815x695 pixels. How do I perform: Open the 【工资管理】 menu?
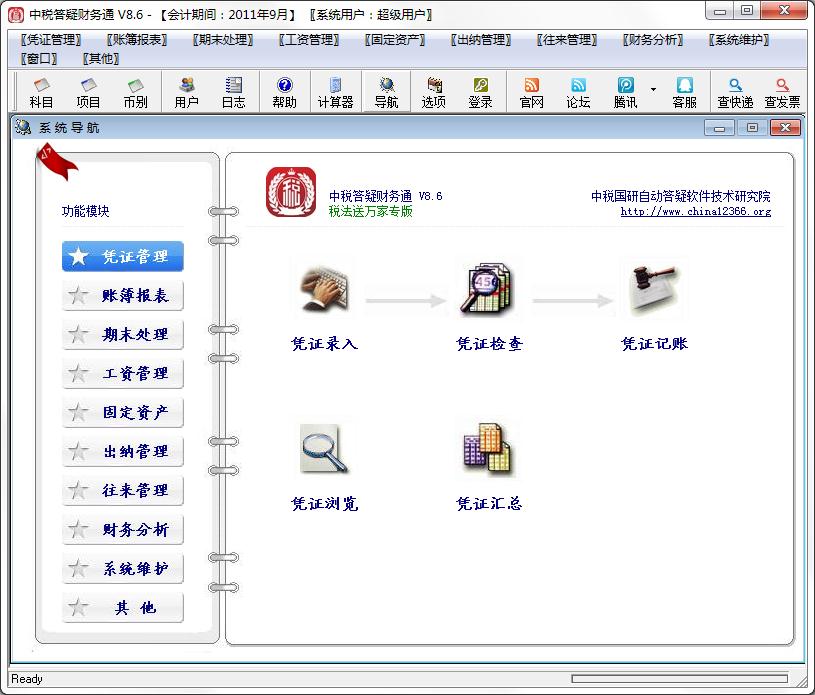(309, 40)
